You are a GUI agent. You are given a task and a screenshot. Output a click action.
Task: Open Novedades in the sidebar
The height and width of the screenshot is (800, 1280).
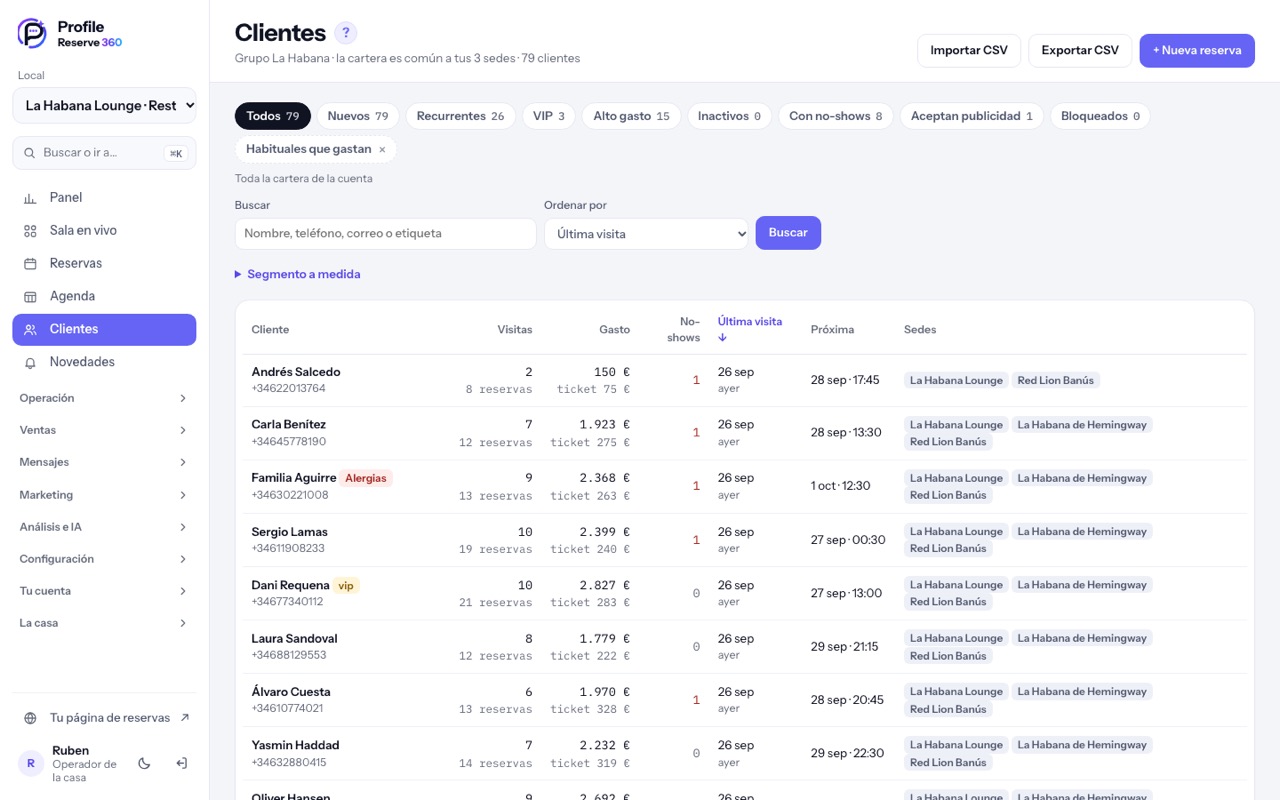104,362
